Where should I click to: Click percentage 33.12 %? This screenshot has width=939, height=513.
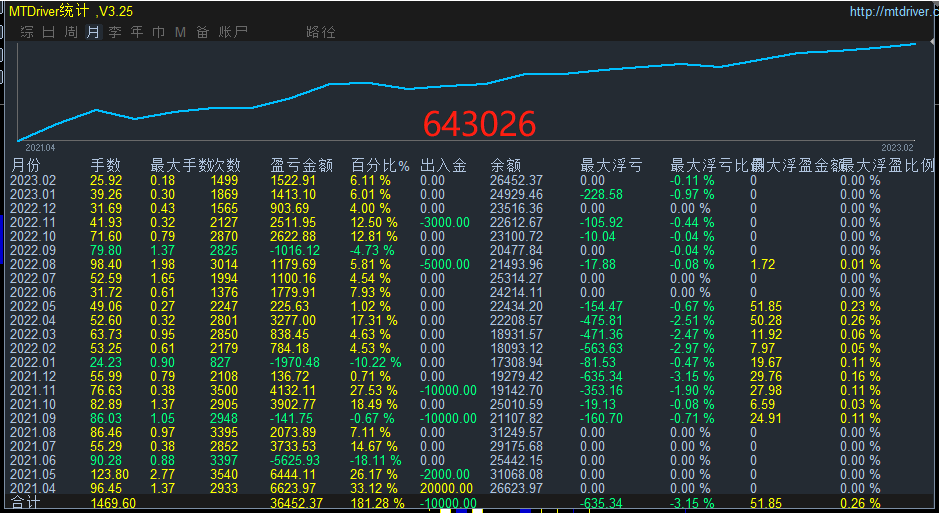click(x=374, y=488)
